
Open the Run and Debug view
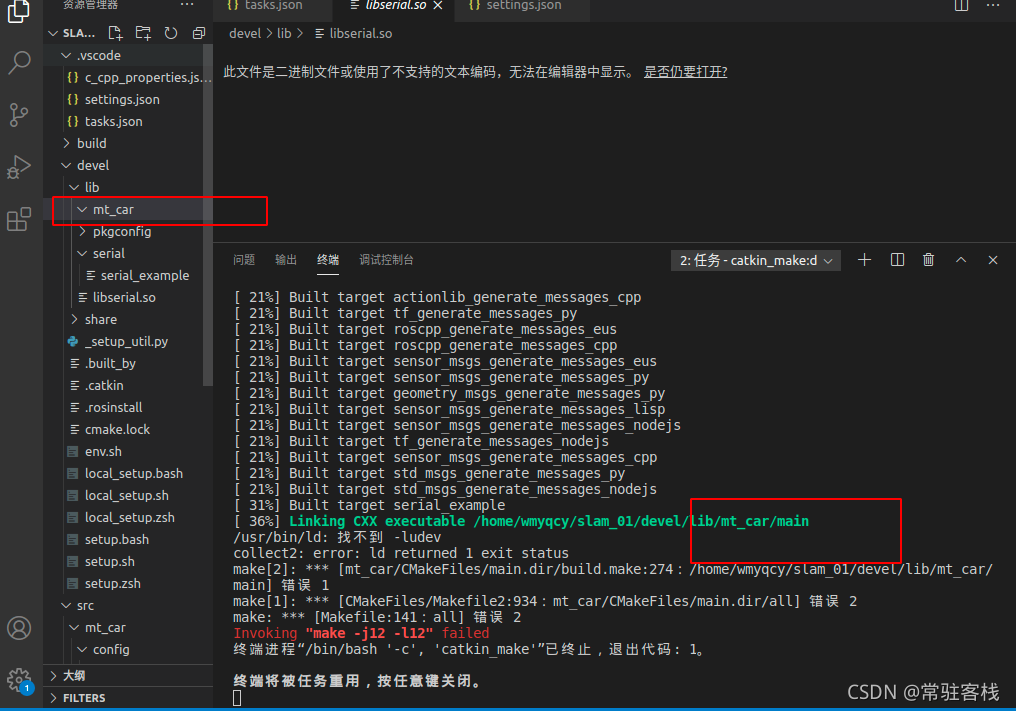click(19, 167)
